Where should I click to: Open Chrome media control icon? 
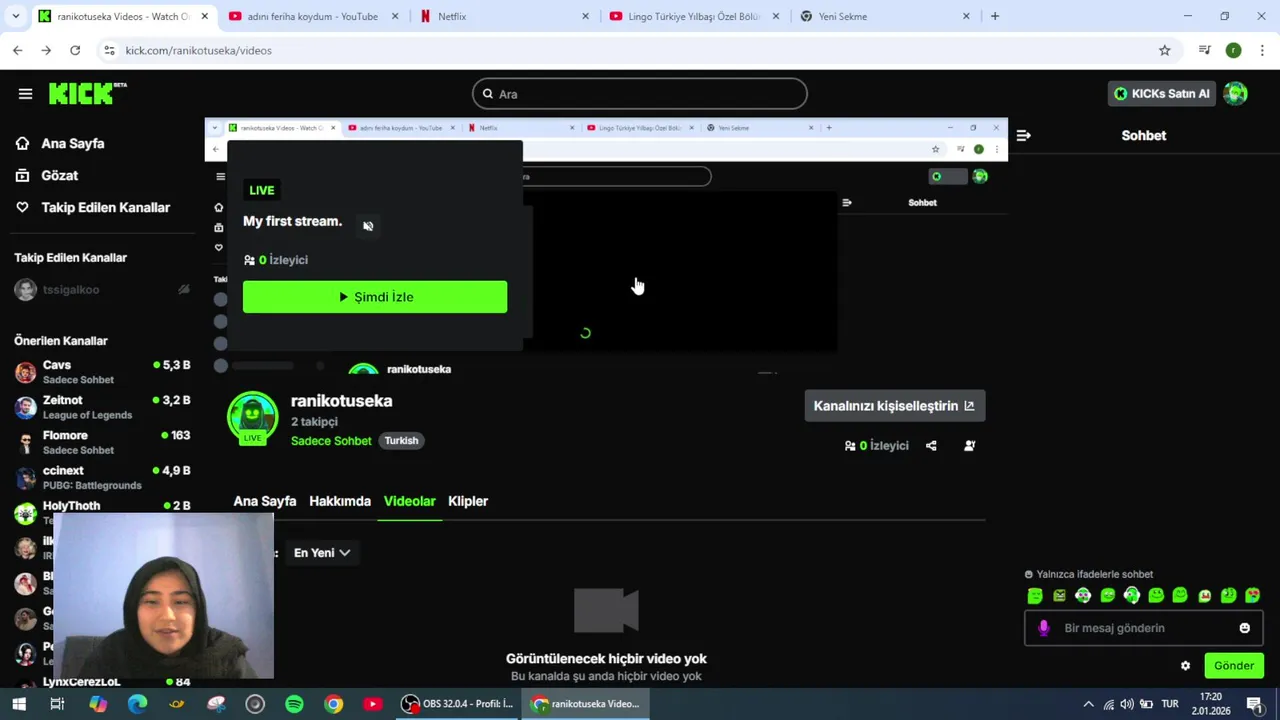point(1205,50)
